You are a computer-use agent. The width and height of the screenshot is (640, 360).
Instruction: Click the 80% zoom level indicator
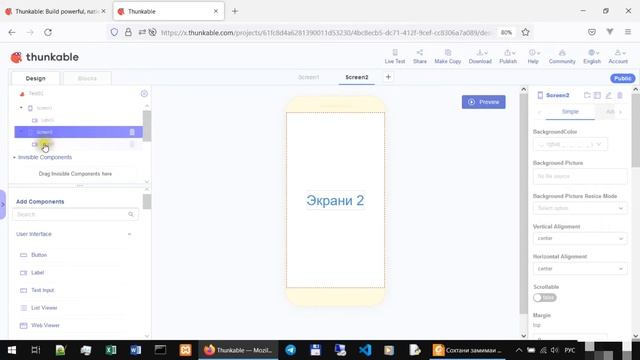click(x=506, y=32)
